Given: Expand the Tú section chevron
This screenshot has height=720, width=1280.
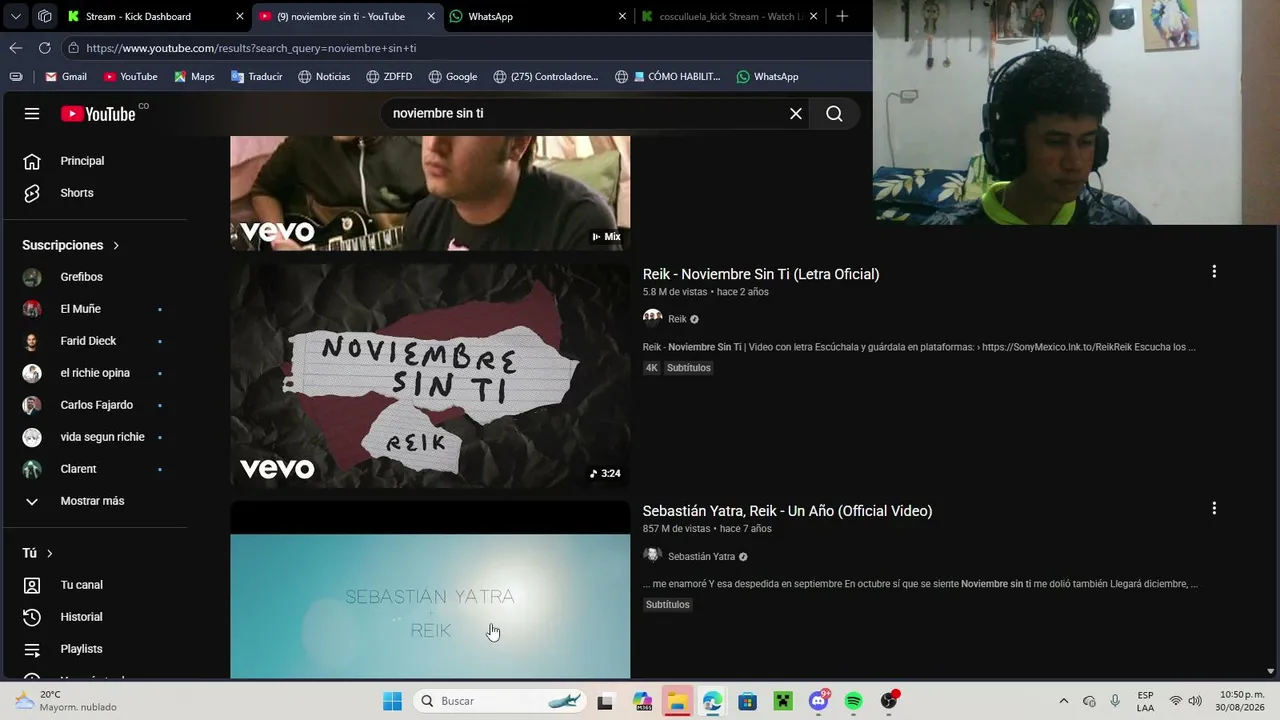Looking at the screenshot, I should click(x=49, y=553).
